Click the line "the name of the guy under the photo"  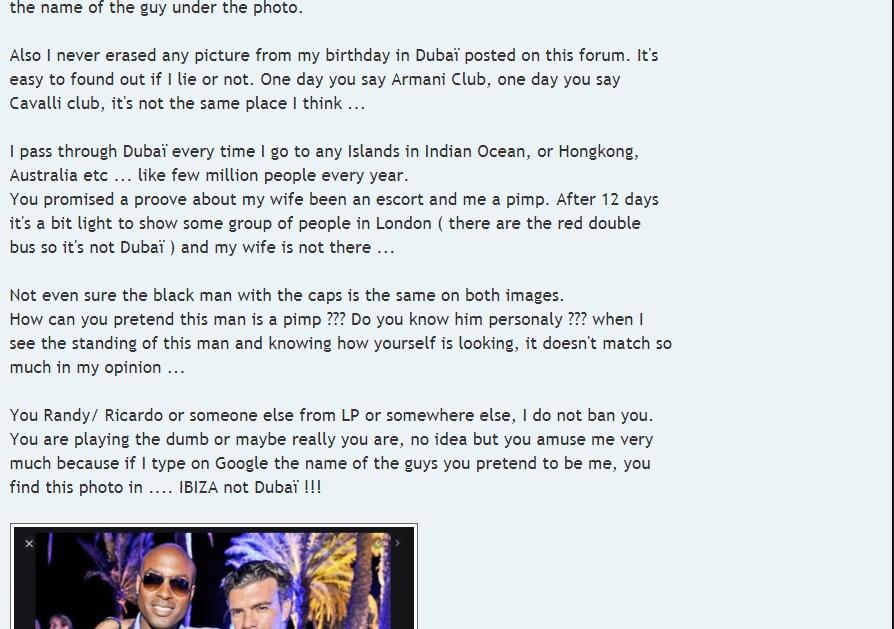156,8
